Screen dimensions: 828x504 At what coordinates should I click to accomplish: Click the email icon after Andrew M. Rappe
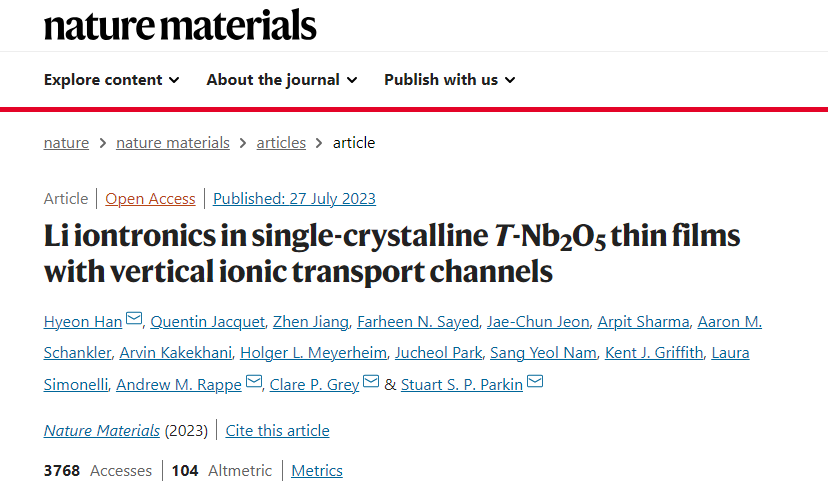point(254,381)
